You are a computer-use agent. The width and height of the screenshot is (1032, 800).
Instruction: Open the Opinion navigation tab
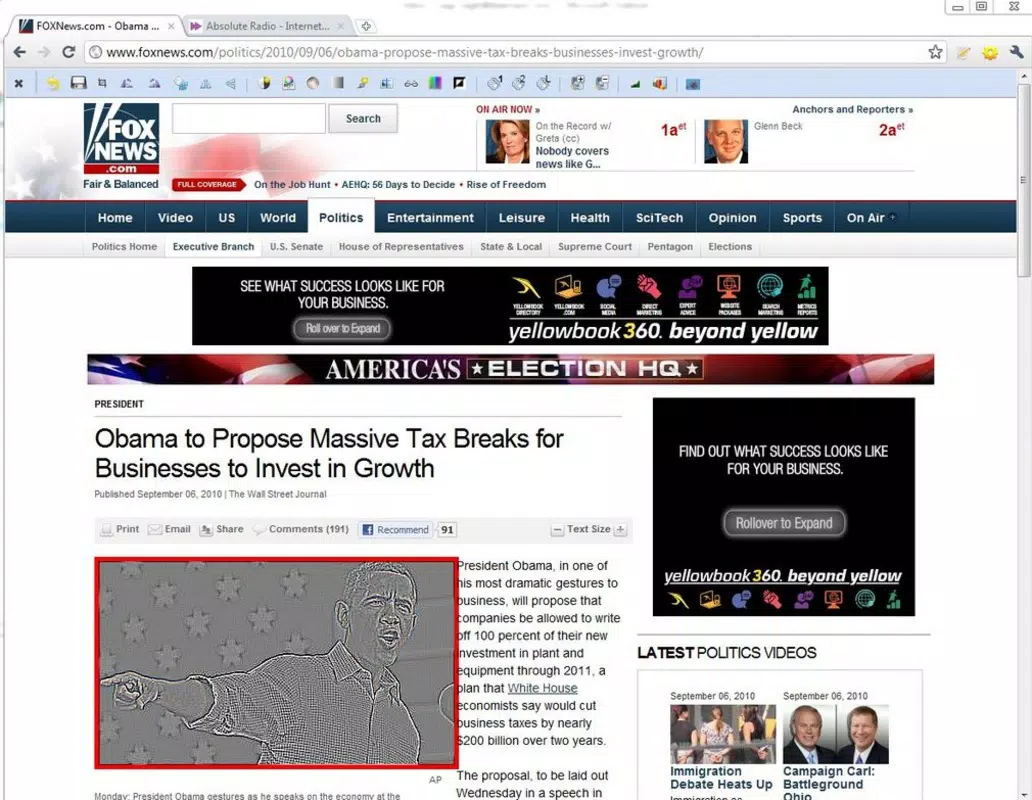pyautogui.click(x=733, y=218)
